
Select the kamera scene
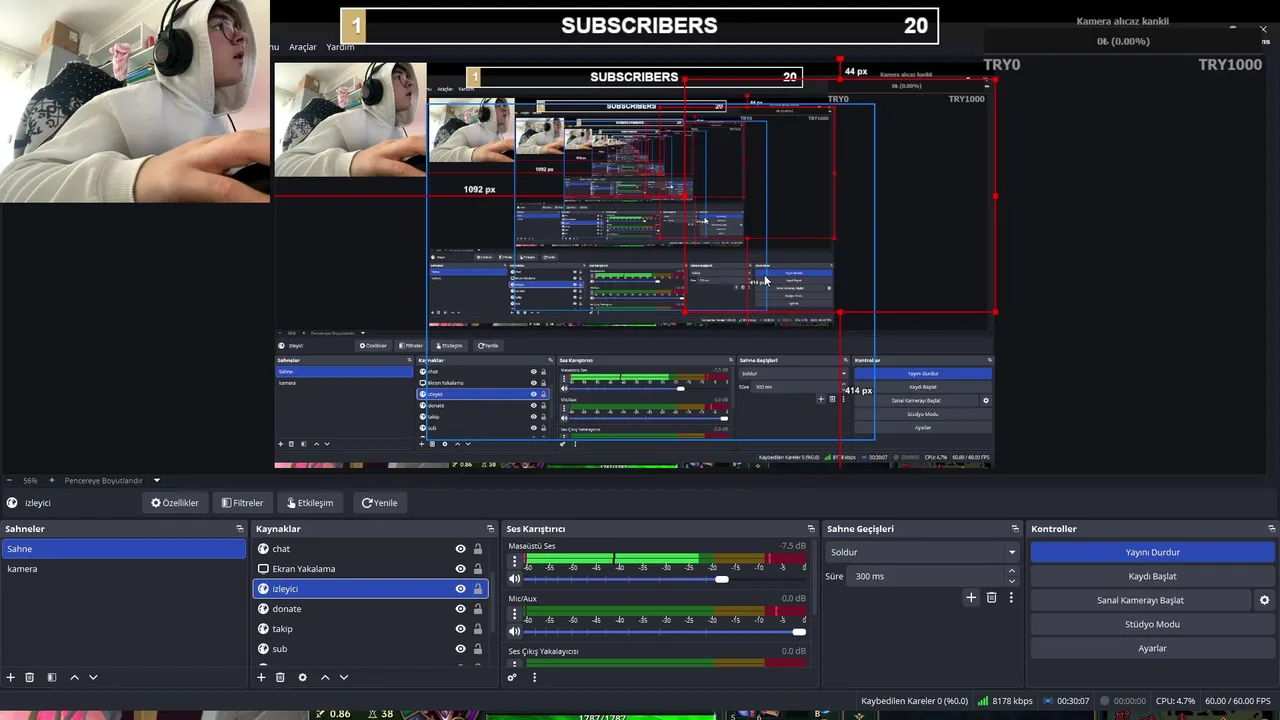(123, 569)
